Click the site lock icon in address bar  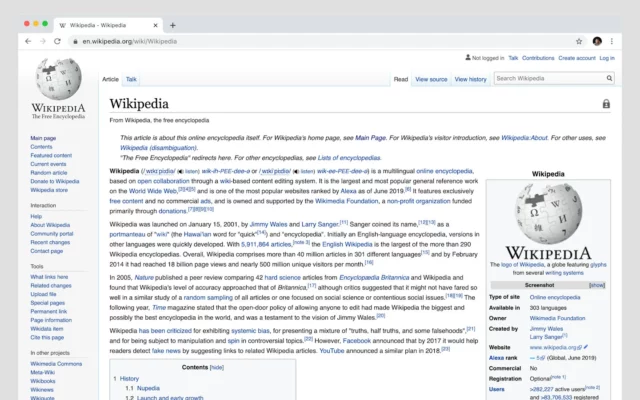(x=76, y=41)
